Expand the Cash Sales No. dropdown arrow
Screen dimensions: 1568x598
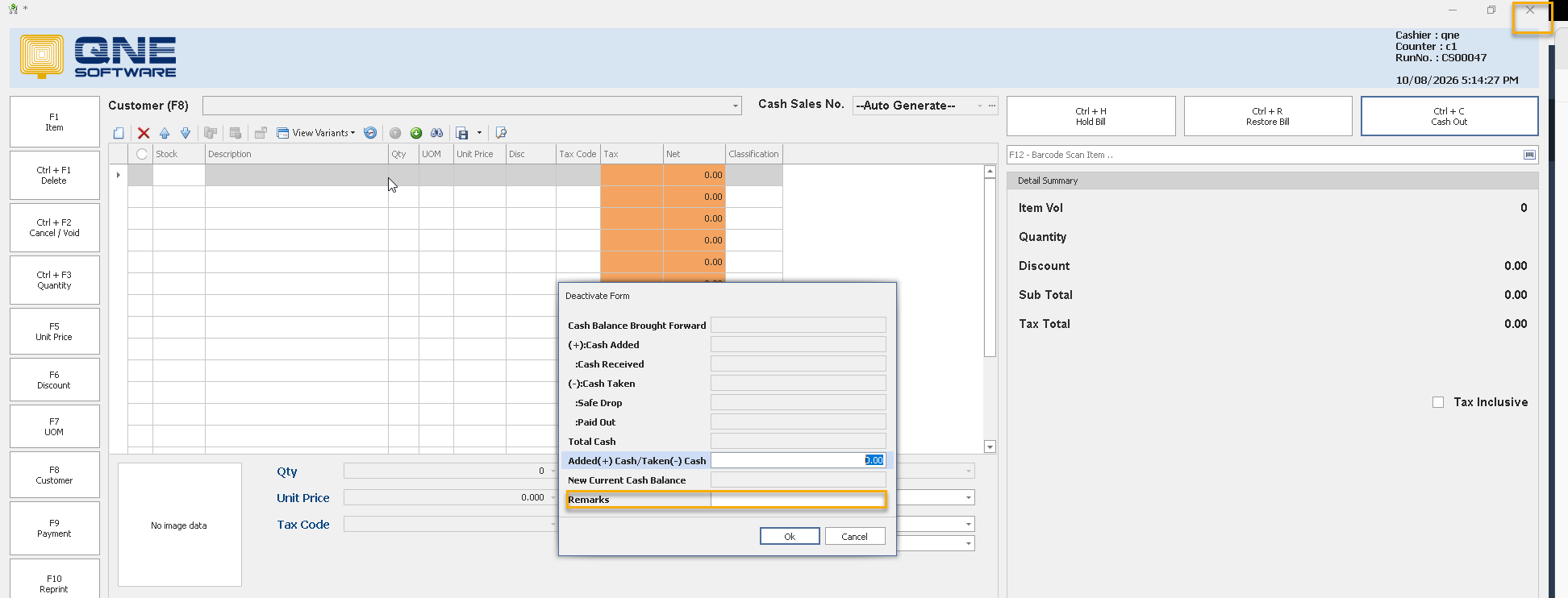(x=980, y=106)
